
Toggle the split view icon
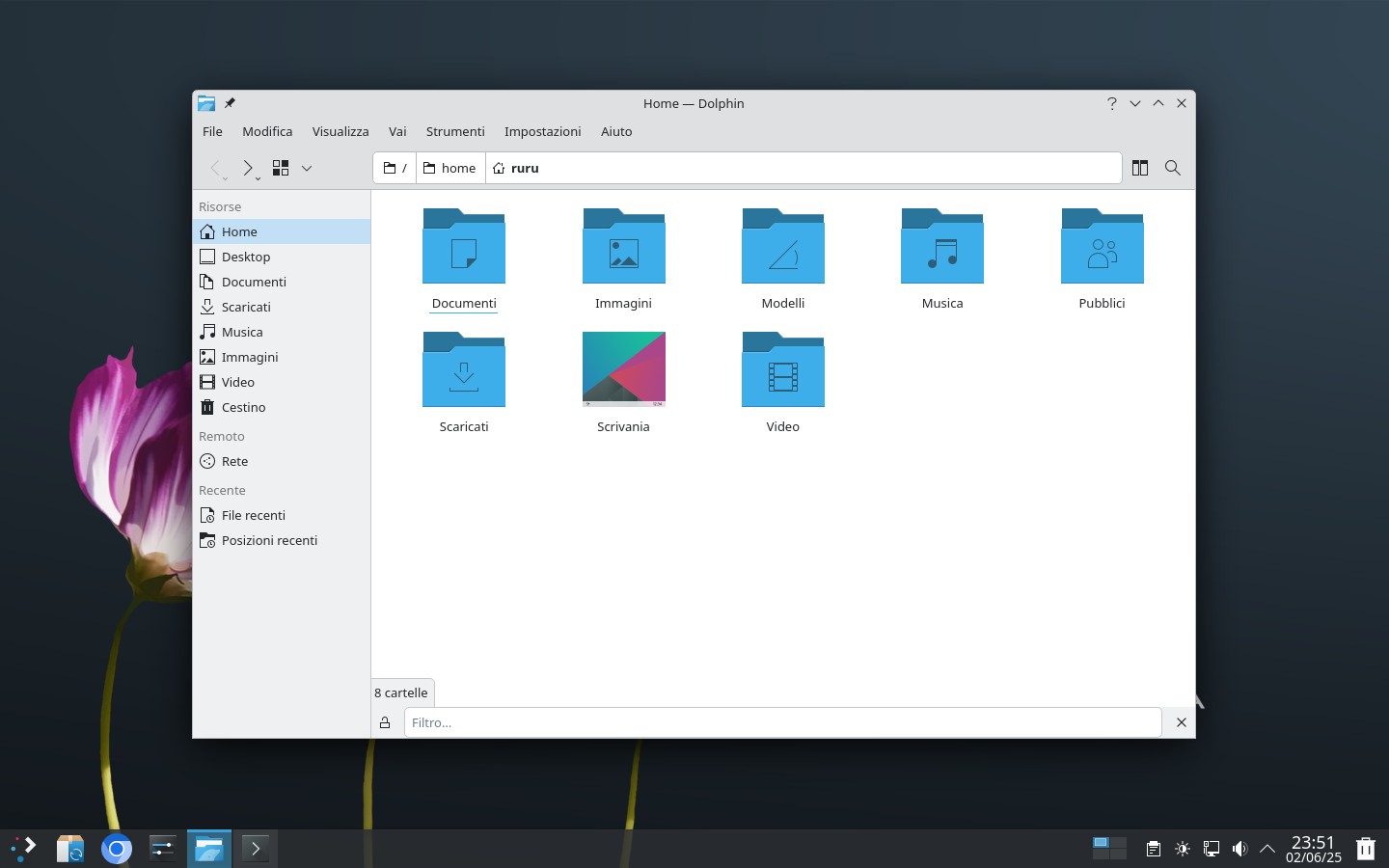1139,168
